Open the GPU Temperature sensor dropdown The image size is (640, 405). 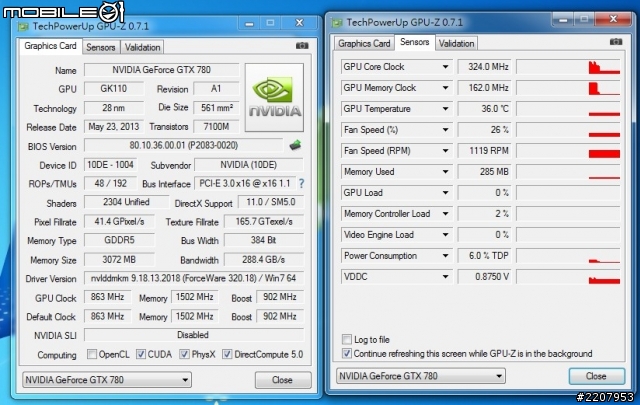[x=445, y=109]
